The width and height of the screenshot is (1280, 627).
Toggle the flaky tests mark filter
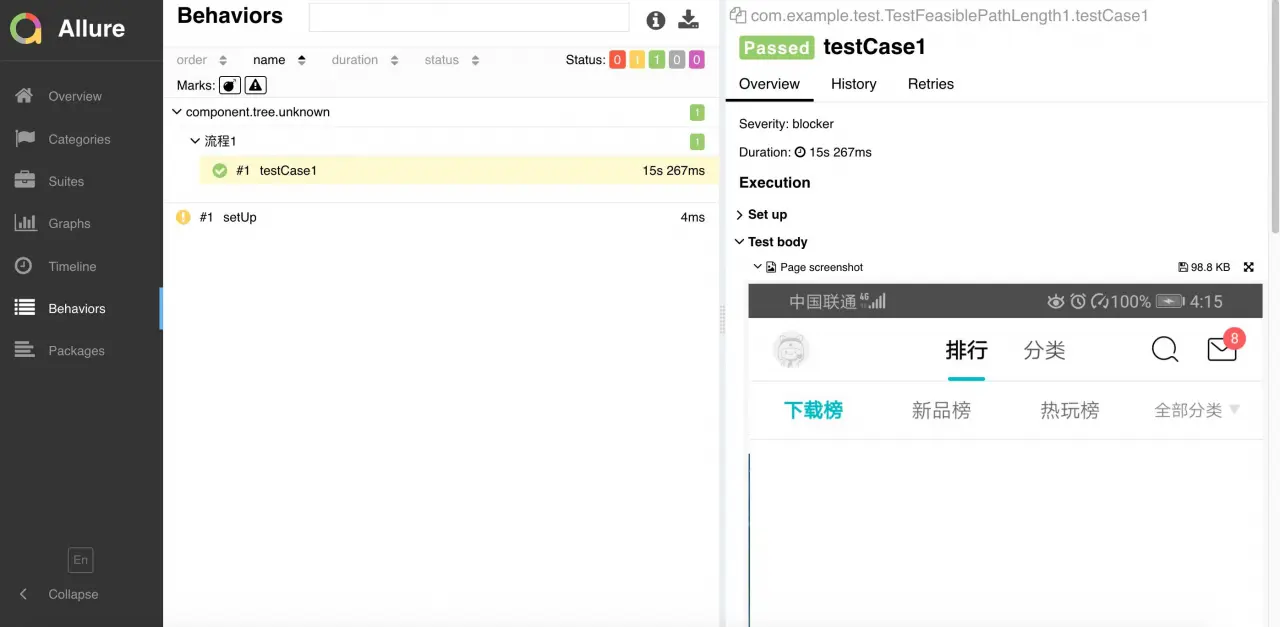pyautogui.click(x=229, y=85)
